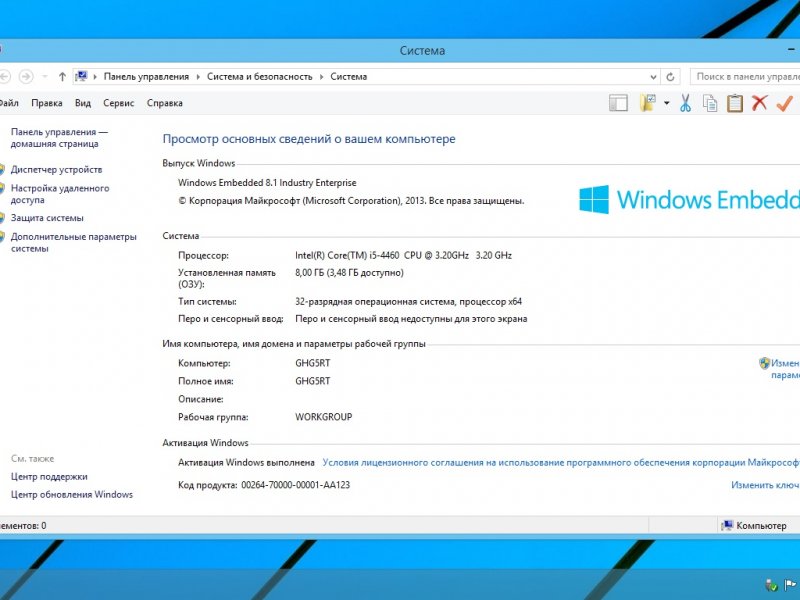Expand arrow after Система и безопасность breadcrumb
Image resolution: width=800 pixels, height=600 pixels.
coord(321,77)
